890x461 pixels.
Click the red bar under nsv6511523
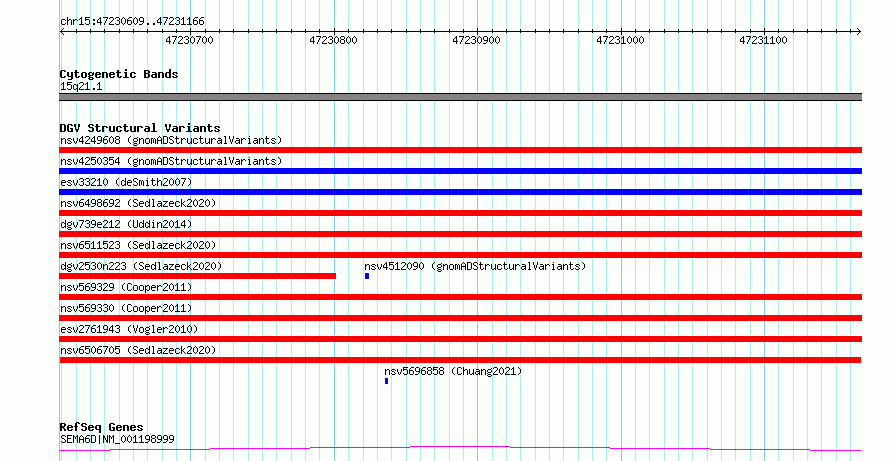pyautogui.click(x=460, y=255)
